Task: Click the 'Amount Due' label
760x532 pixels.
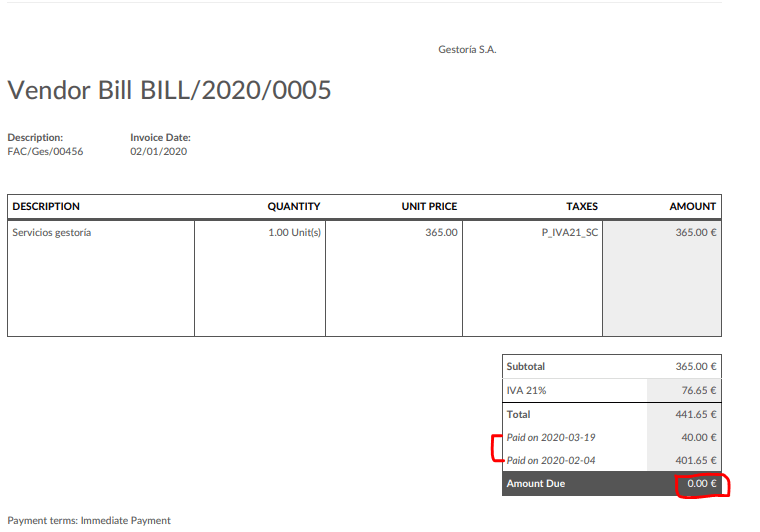Action: (536, 484)
